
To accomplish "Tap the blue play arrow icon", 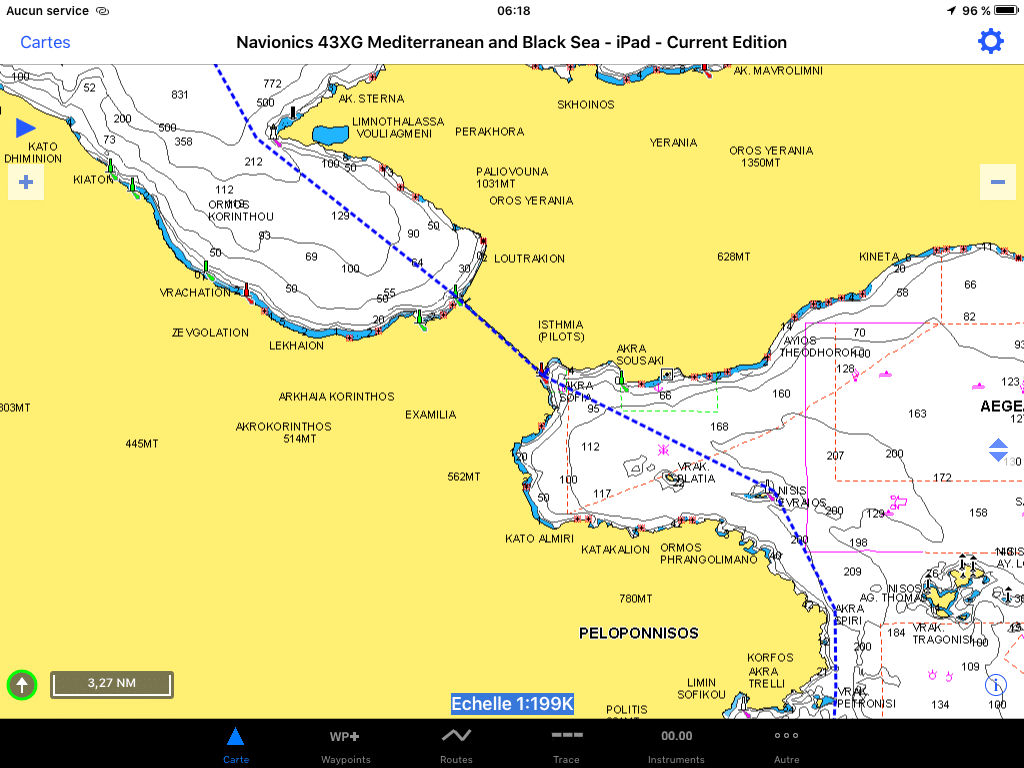I will [x=25, y=128].
